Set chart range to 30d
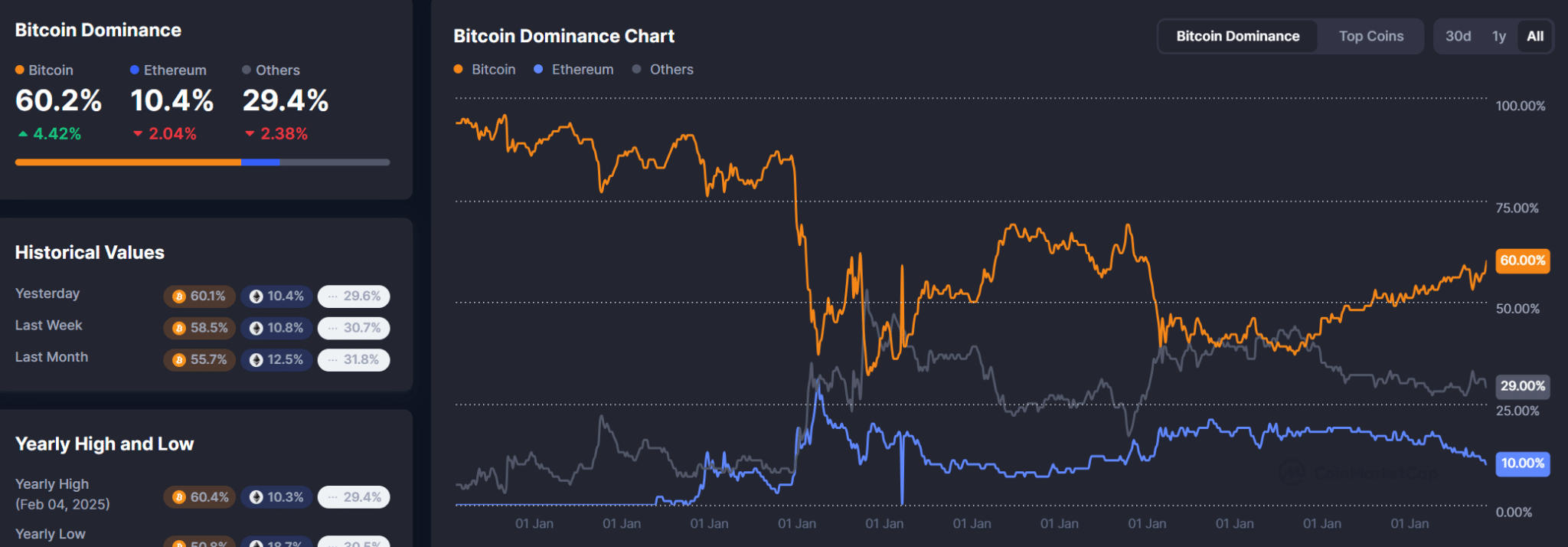Viewport: 1568px width, 547px height. coord(1458,36)
